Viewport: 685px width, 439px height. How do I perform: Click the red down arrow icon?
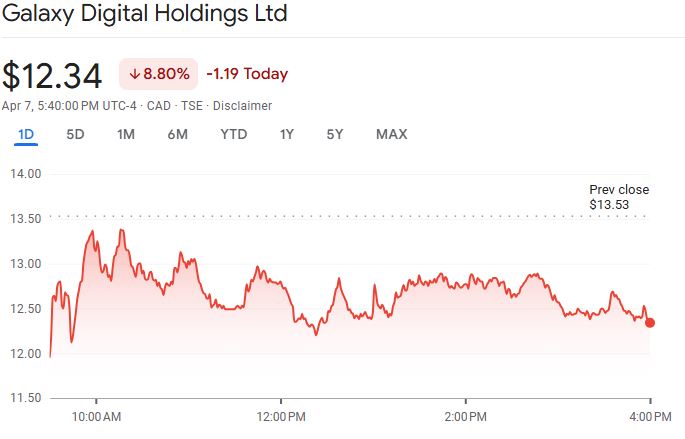[135, 74]
